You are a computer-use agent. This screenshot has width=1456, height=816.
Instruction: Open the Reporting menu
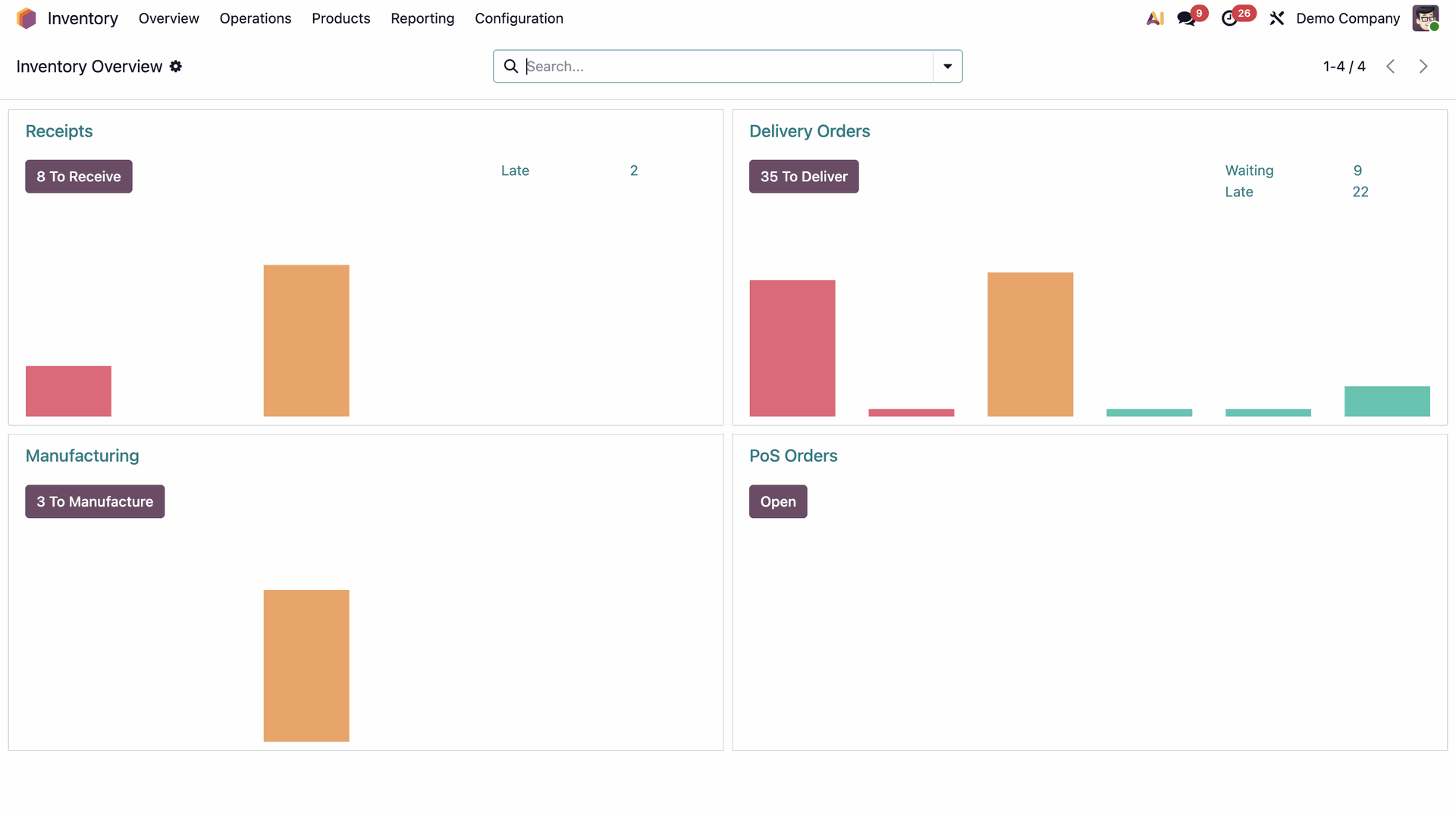422,18
